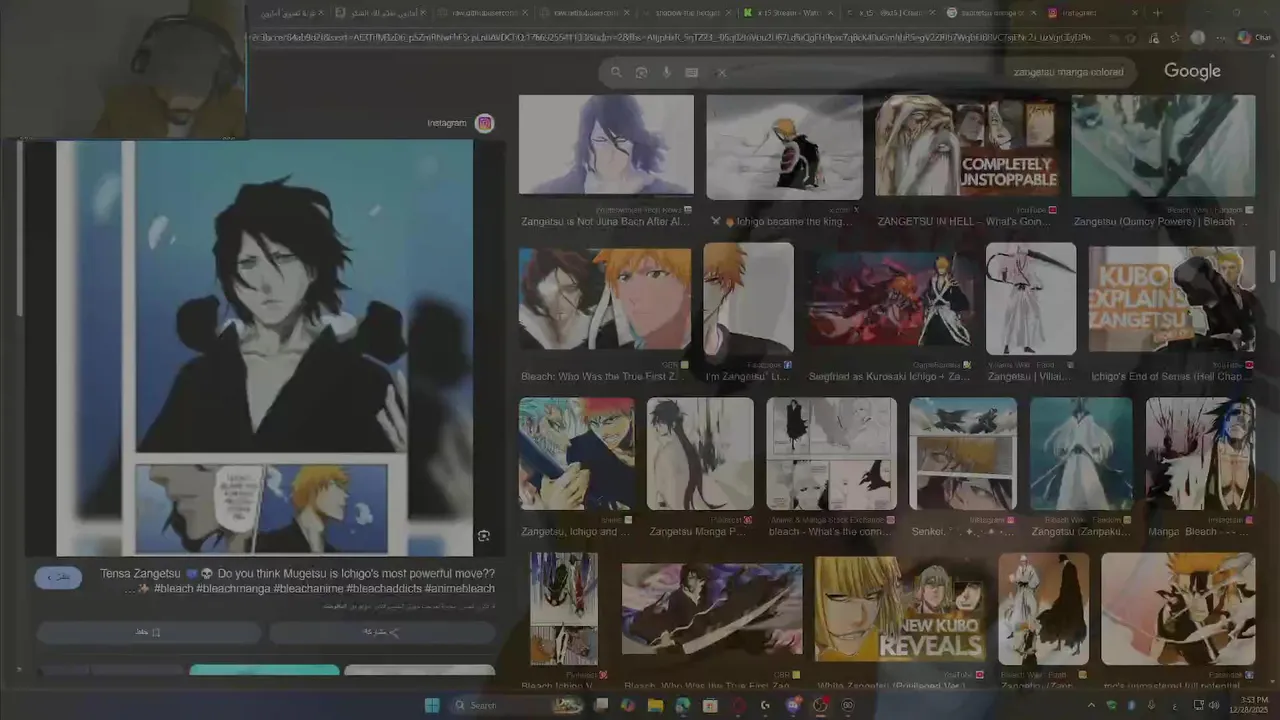
Task: Open the 'COMPLETELY UNSTOPPABLE' video thumbnail
Action: tap(966, 146)
